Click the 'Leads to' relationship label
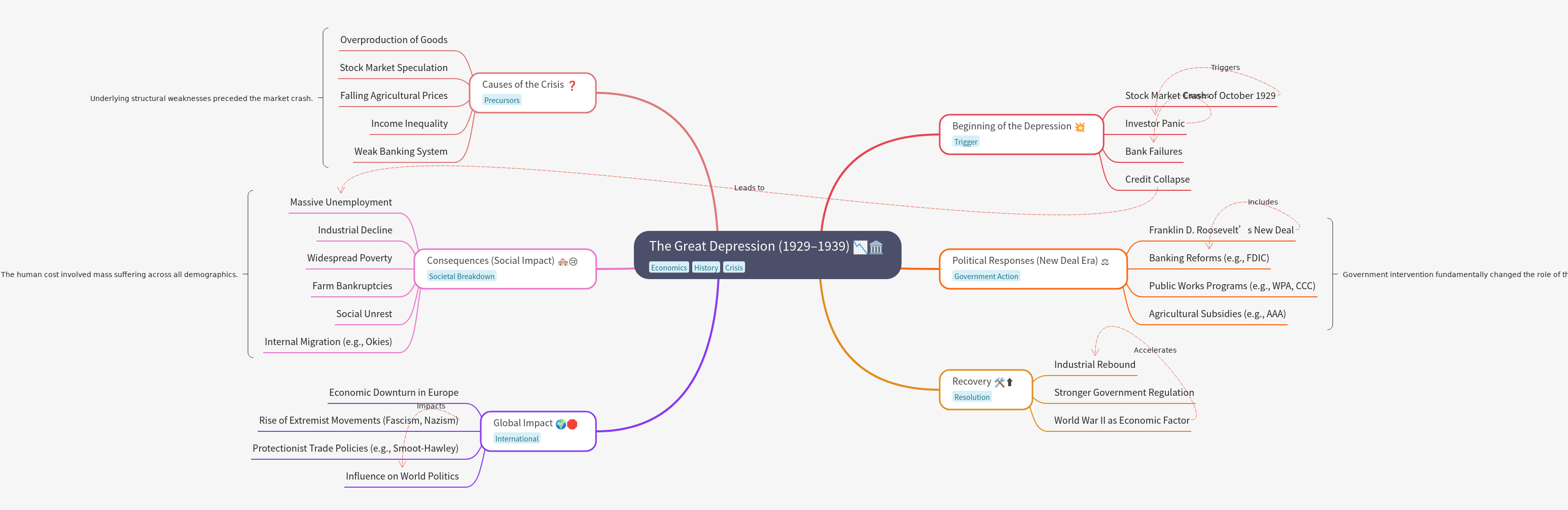 pyautogui.click(x=749, y=188)
